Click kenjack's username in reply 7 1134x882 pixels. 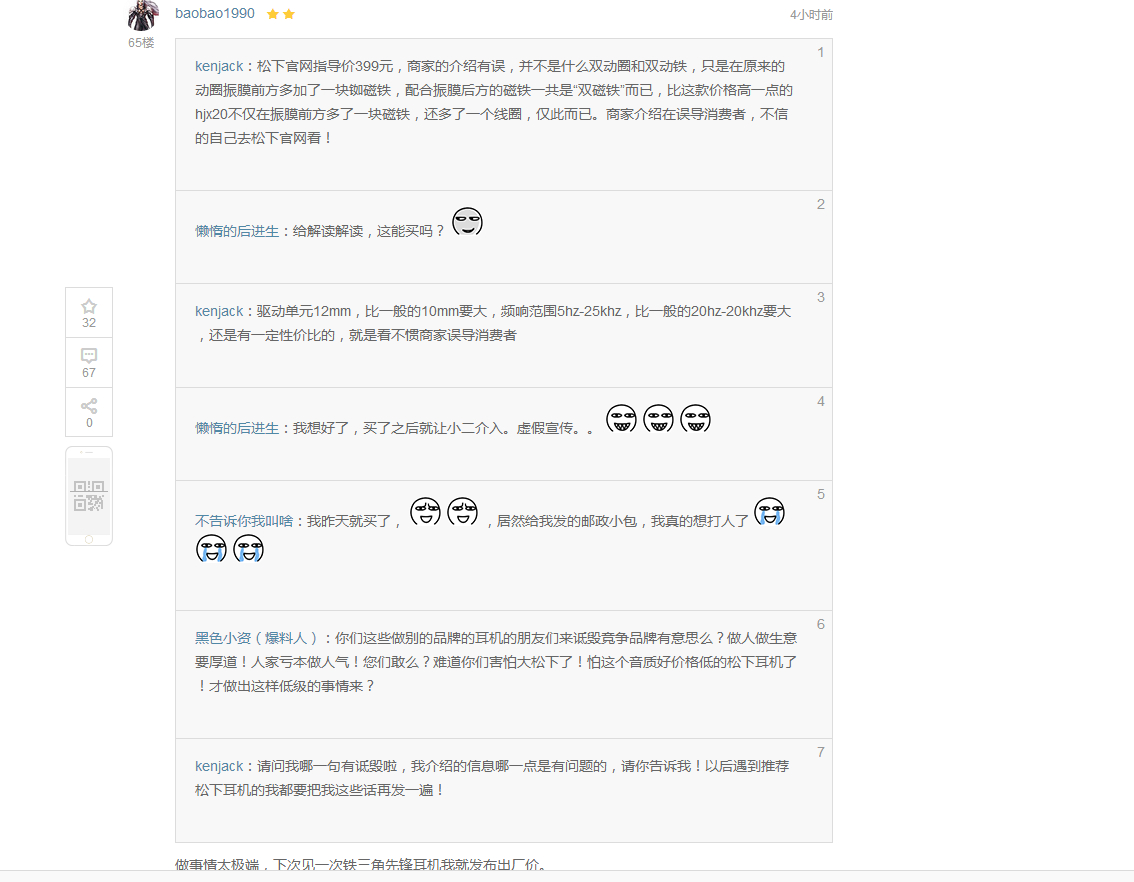(x=219, y=766)
